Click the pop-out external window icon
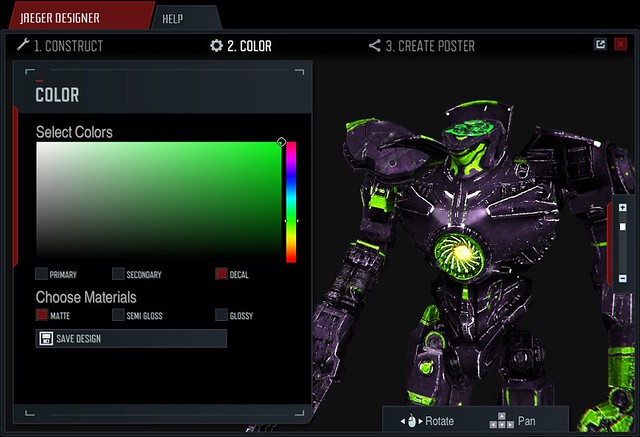The height and width of the screenshot is (437, 640). [x=600, y=44]
